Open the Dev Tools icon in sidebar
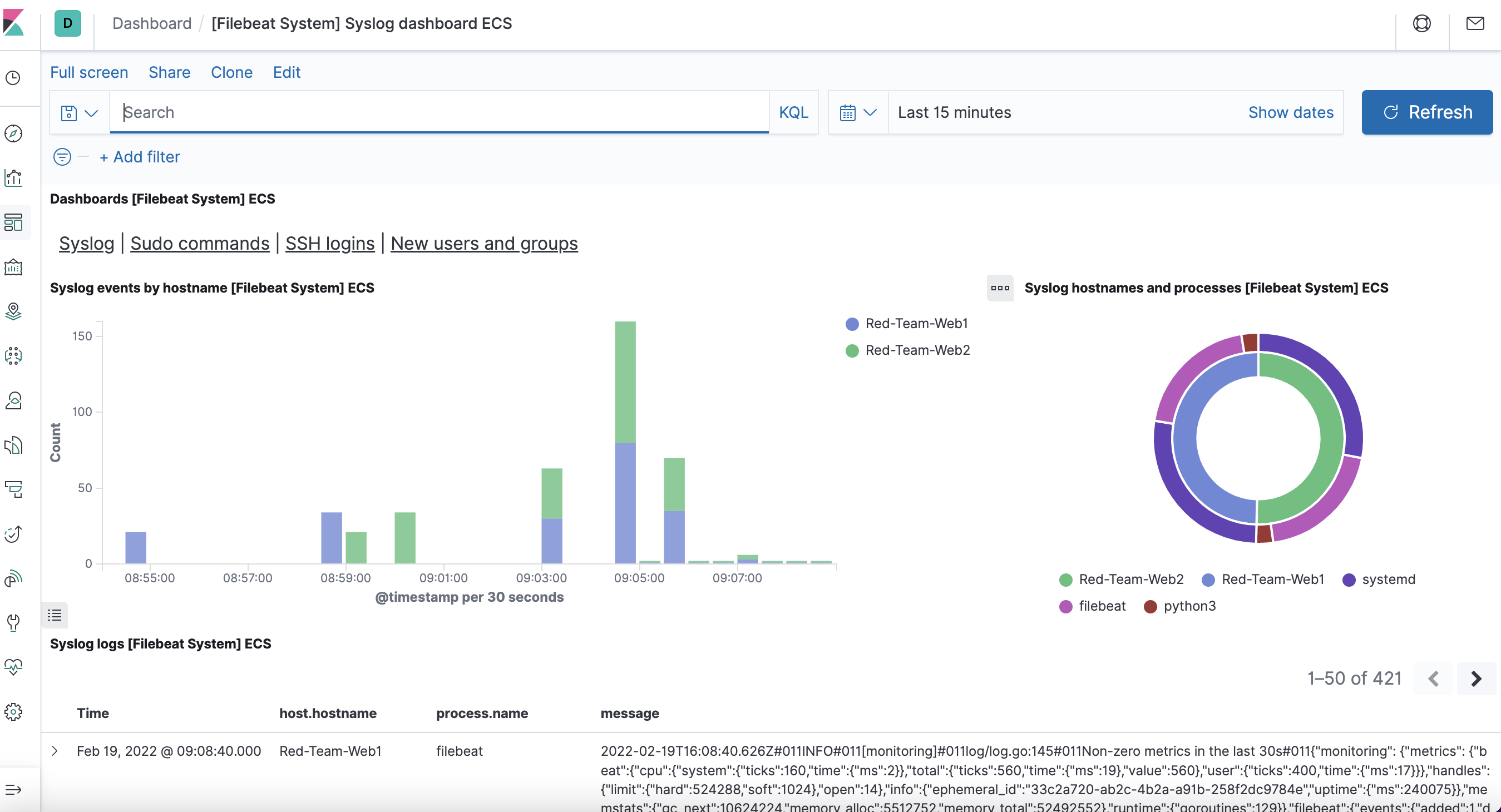The height and width of the screenshot is (812, 1501). [13, 623]
